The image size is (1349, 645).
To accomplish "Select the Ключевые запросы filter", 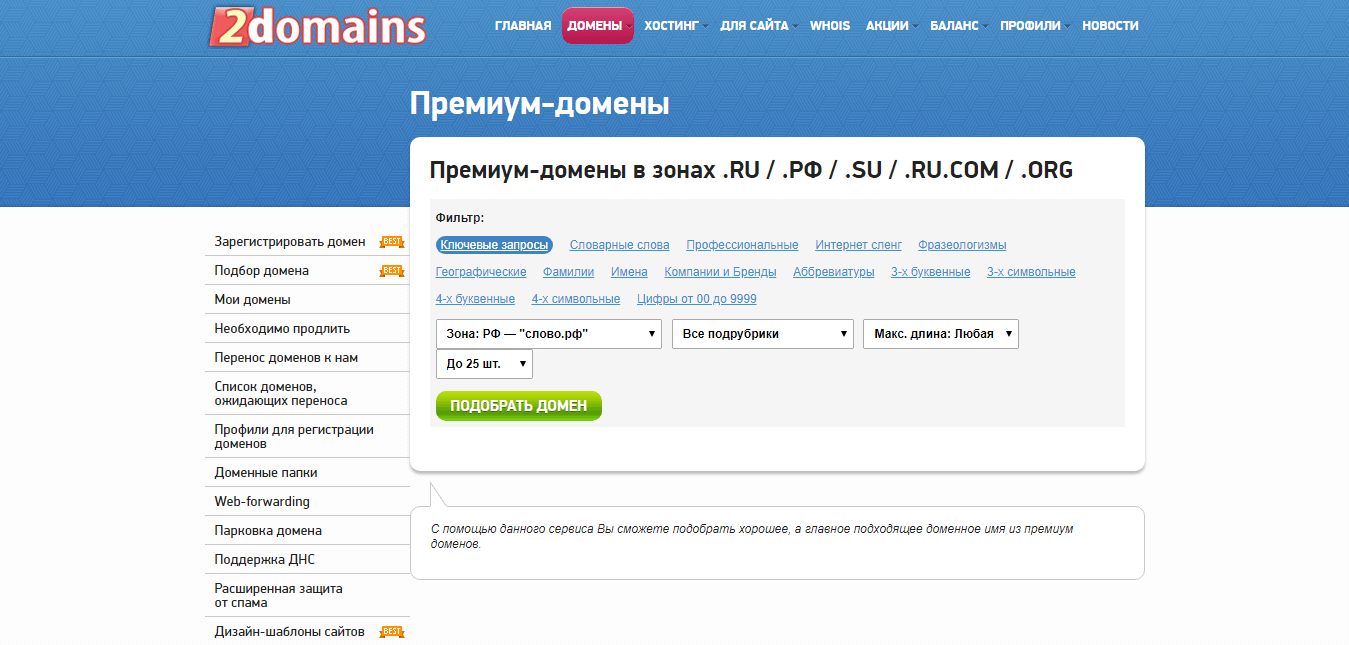I will 494,245.
